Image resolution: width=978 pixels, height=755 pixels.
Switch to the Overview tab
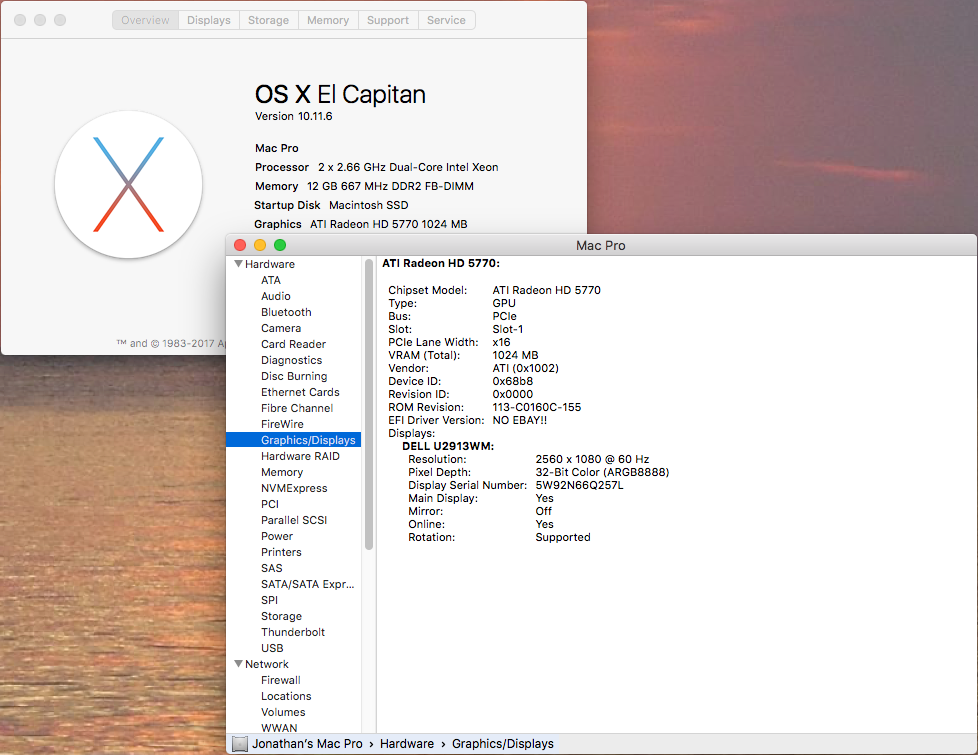coord(145,20)
